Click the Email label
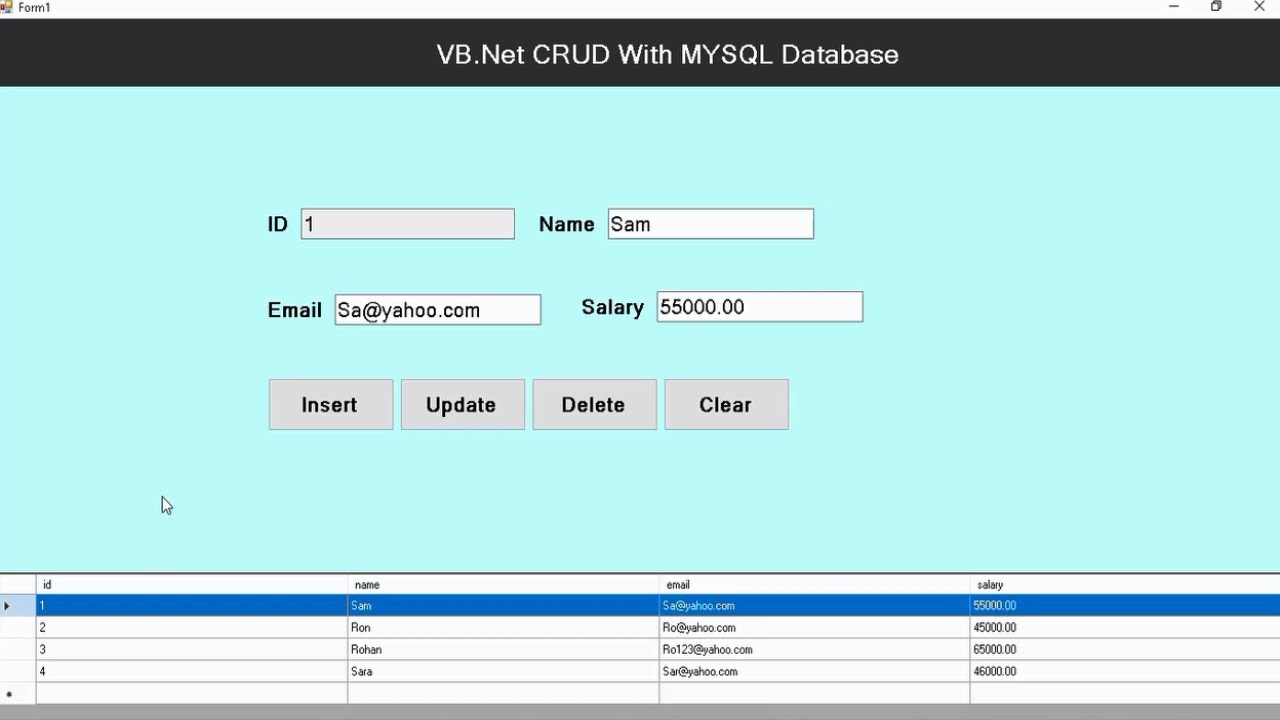1280x720 pixels. click(295, 310)
